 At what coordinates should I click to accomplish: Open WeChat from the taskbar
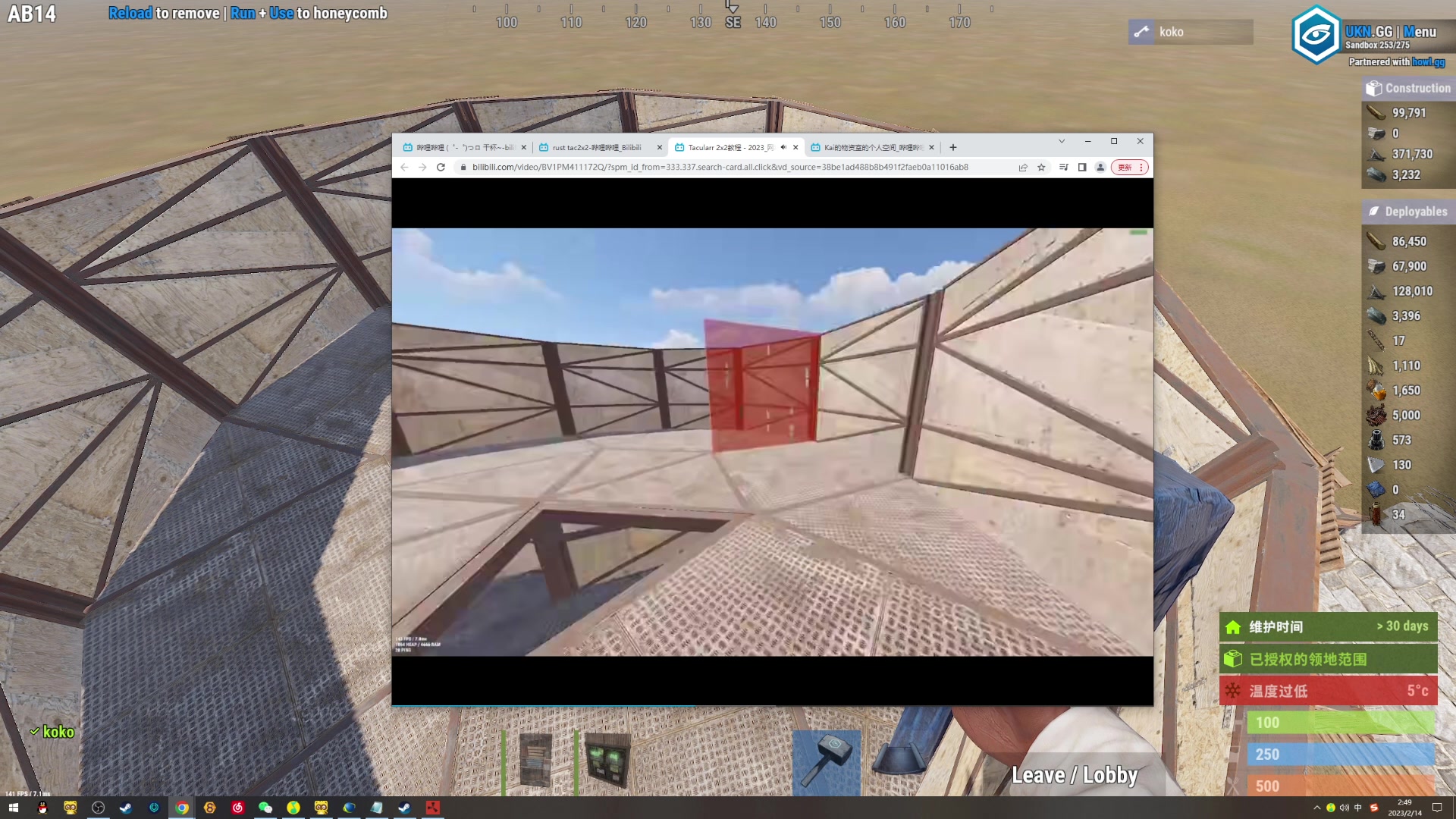[265, 808]
